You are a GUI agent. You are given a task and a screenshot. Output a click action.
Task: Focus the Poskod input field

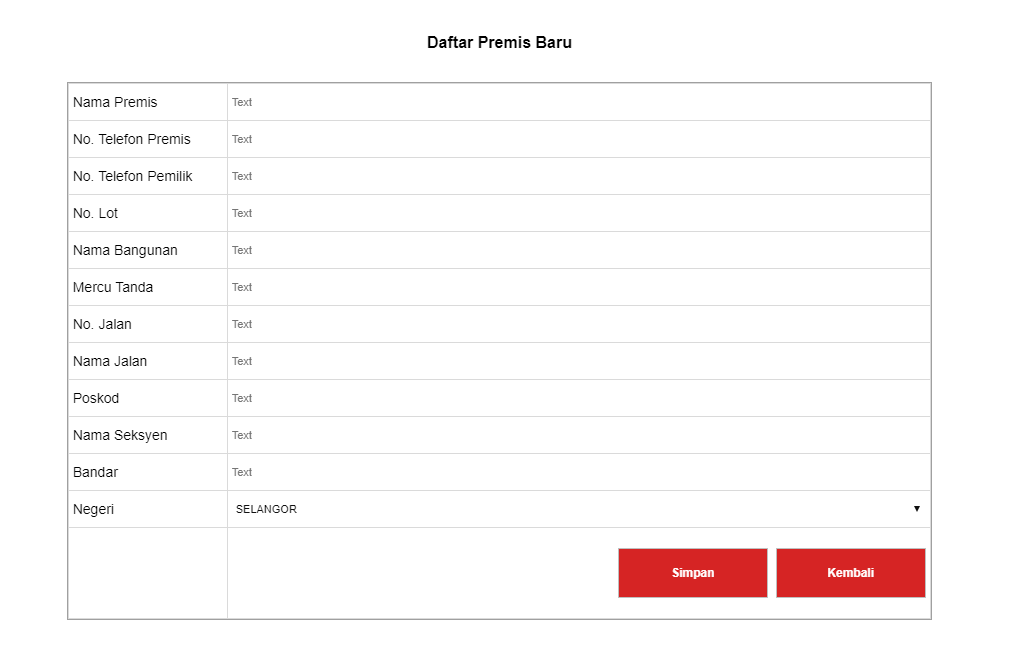tap(579, 398)
